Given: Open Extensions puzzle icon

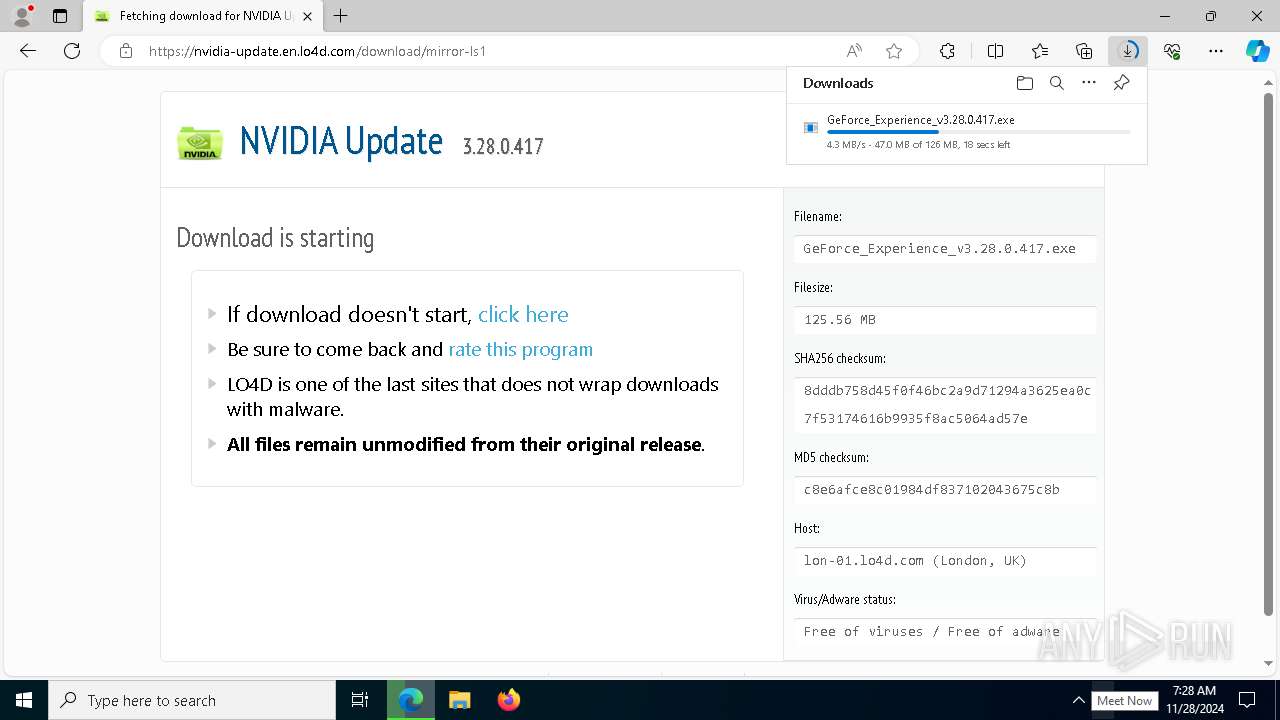Looking at the screenshot, I should pyautogui.click(x=947, y=51).
